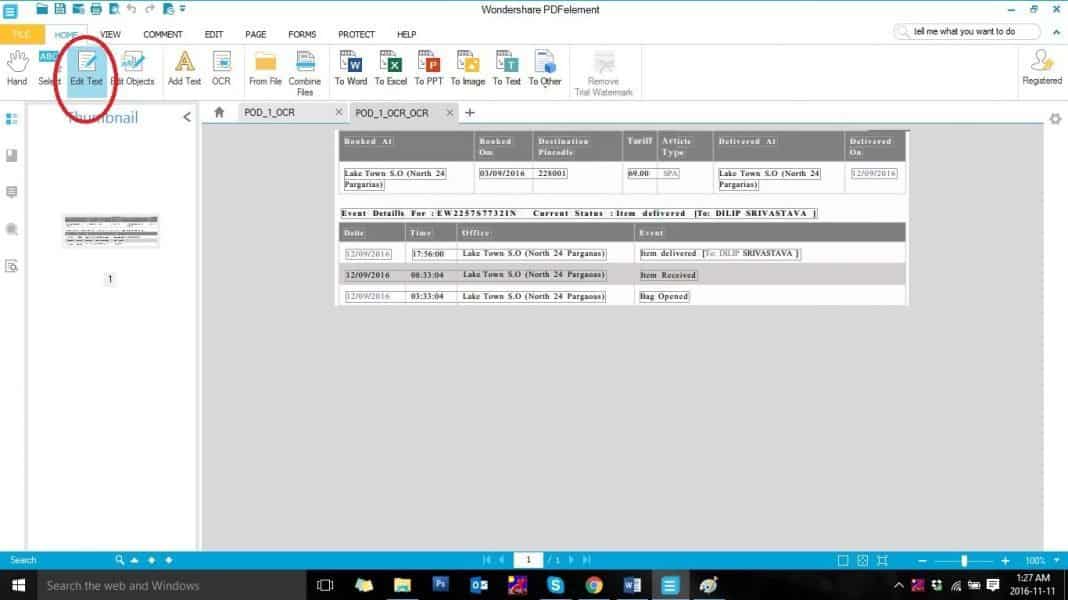Click the page number input field
1068x600 pixels.
coord(528,560)
